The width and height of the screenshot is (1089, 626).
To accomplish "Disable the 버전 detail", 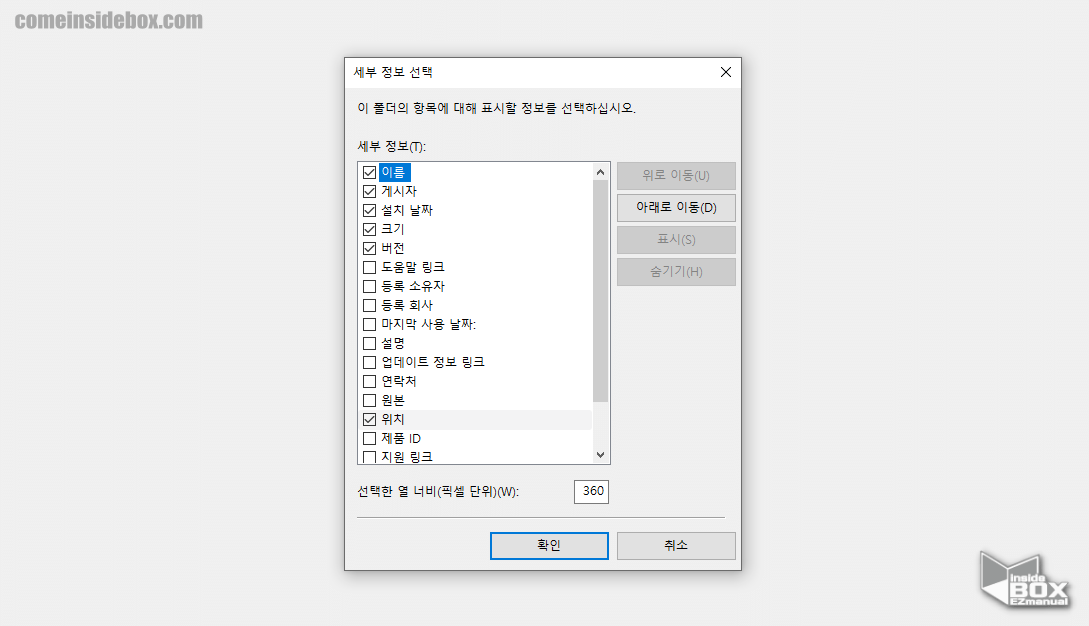I will [369, 247].
